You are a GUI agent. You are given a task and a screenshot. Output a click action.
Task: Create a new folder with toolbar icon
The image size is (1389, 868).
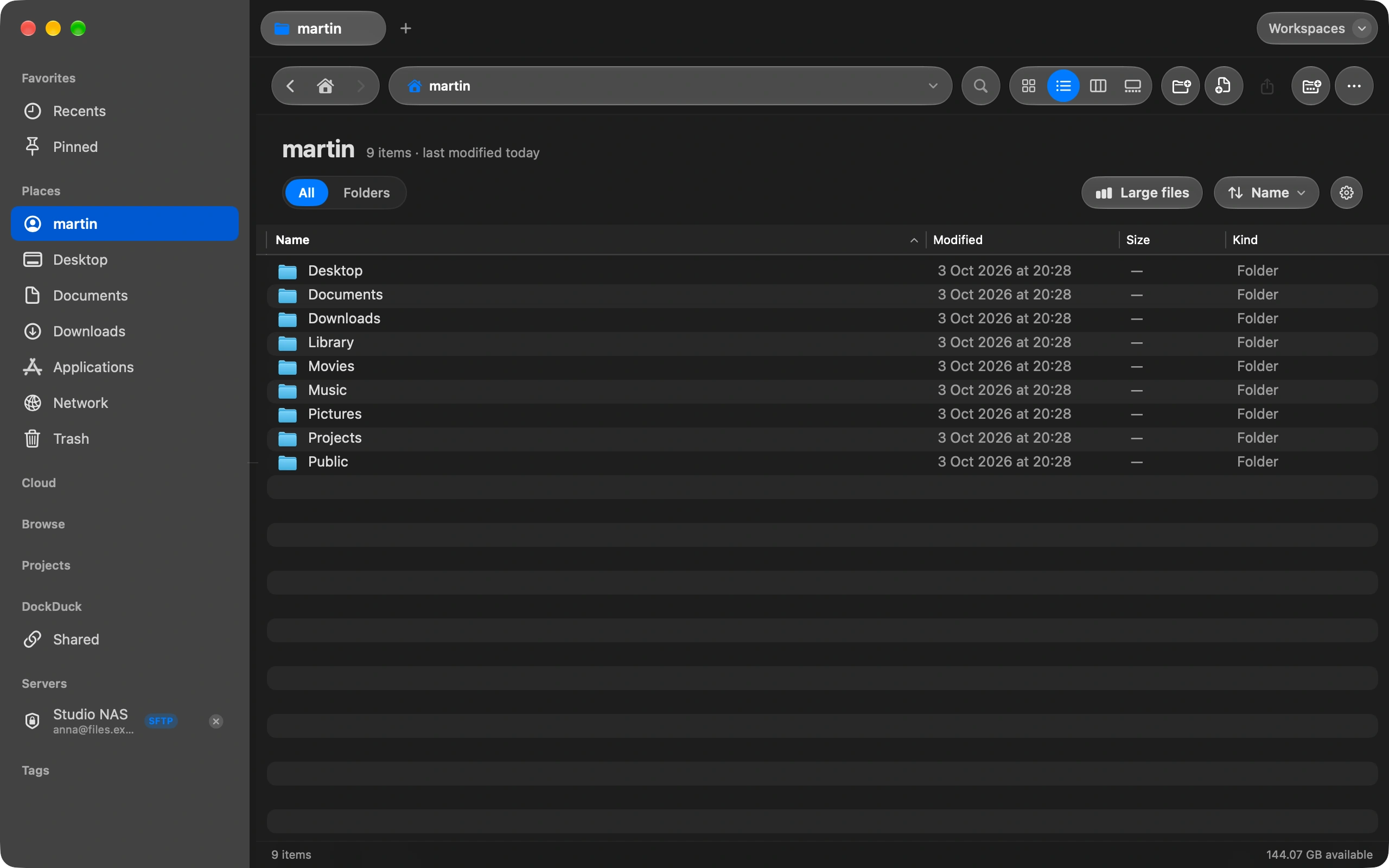(1181, 86)
